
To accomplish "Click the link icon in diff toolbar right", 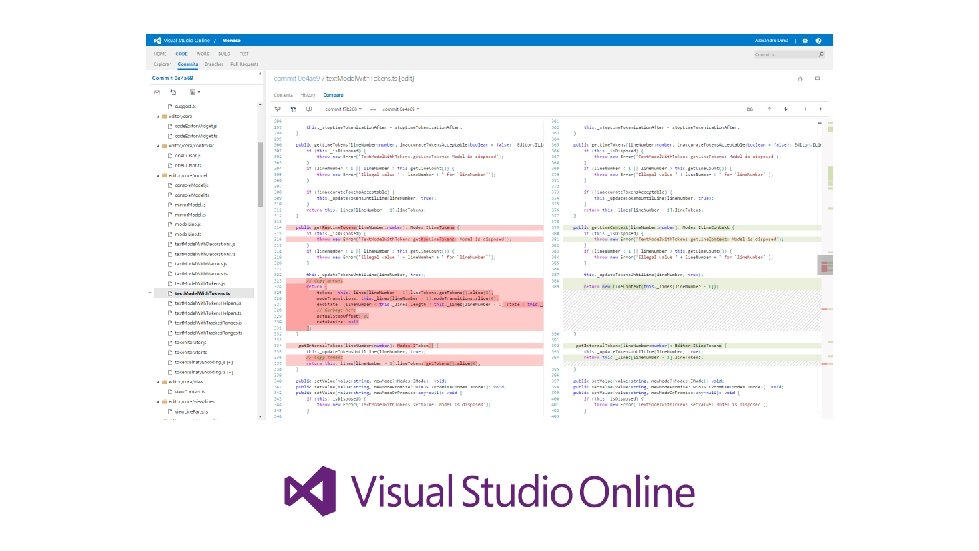I will coord(750,109).
